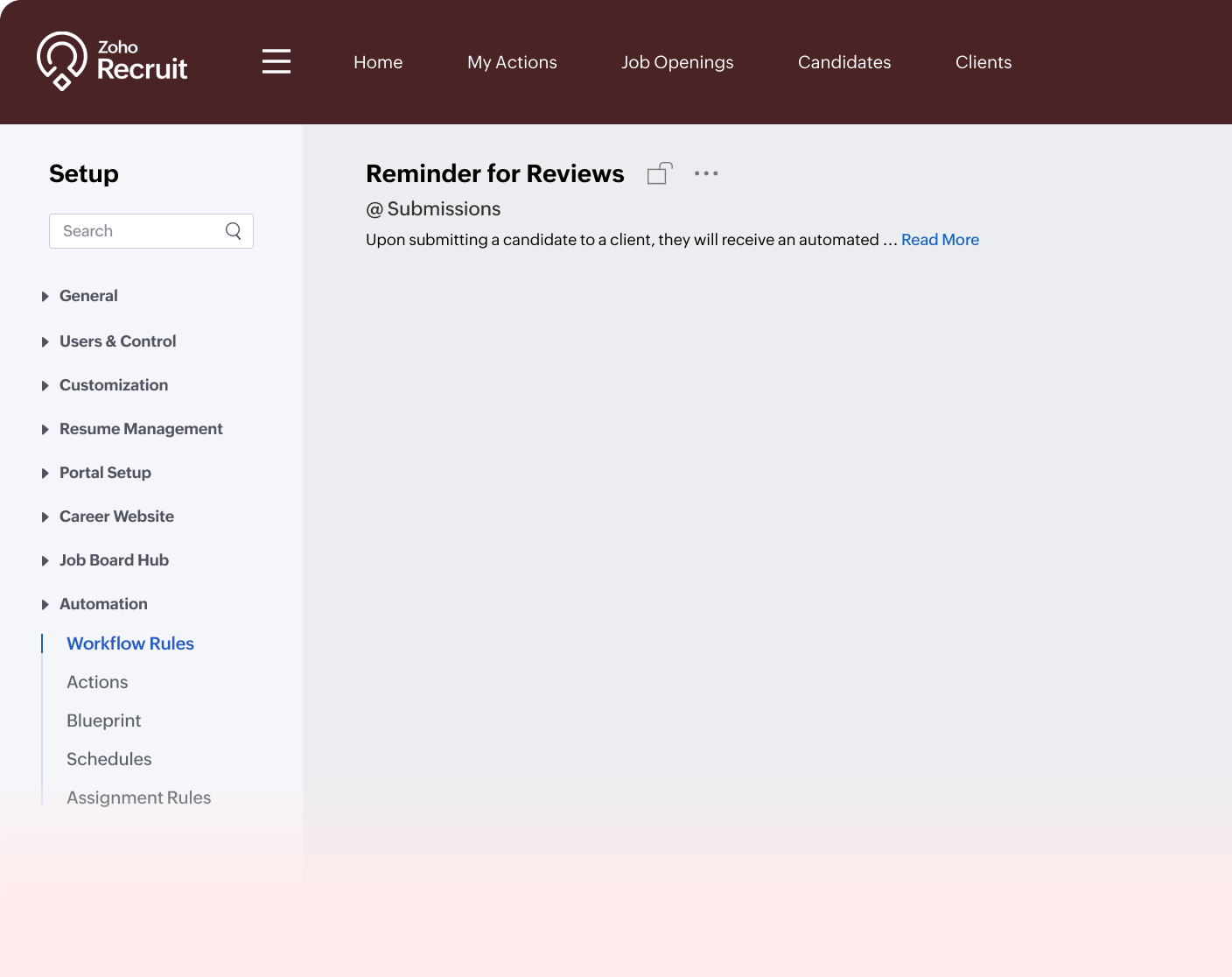This screenshot has width=1232, height=977.
Task: Click the Zoho Recruit logo
Action: coord(112,61)
